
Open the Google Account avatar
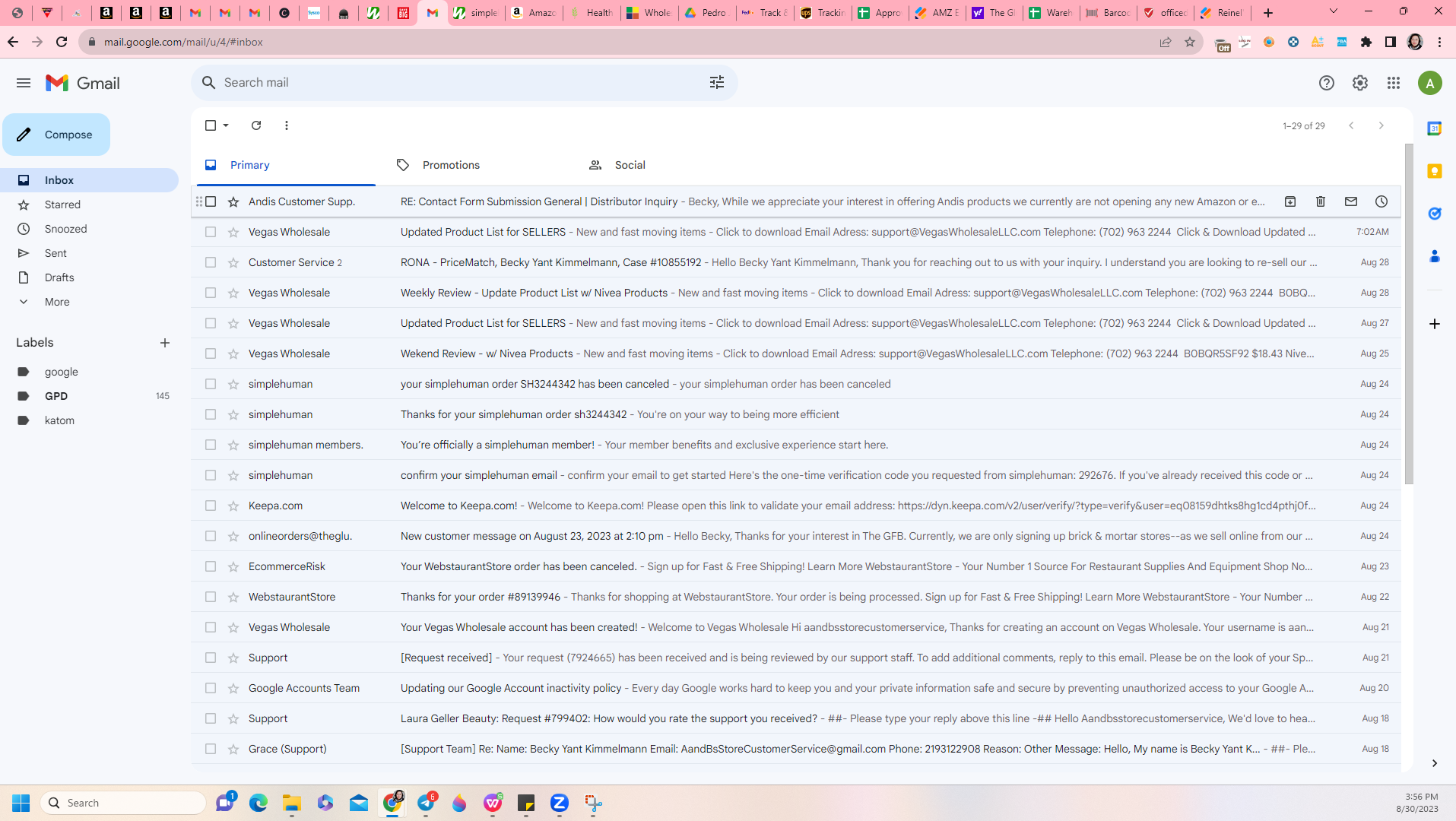tap(1430, 83)
